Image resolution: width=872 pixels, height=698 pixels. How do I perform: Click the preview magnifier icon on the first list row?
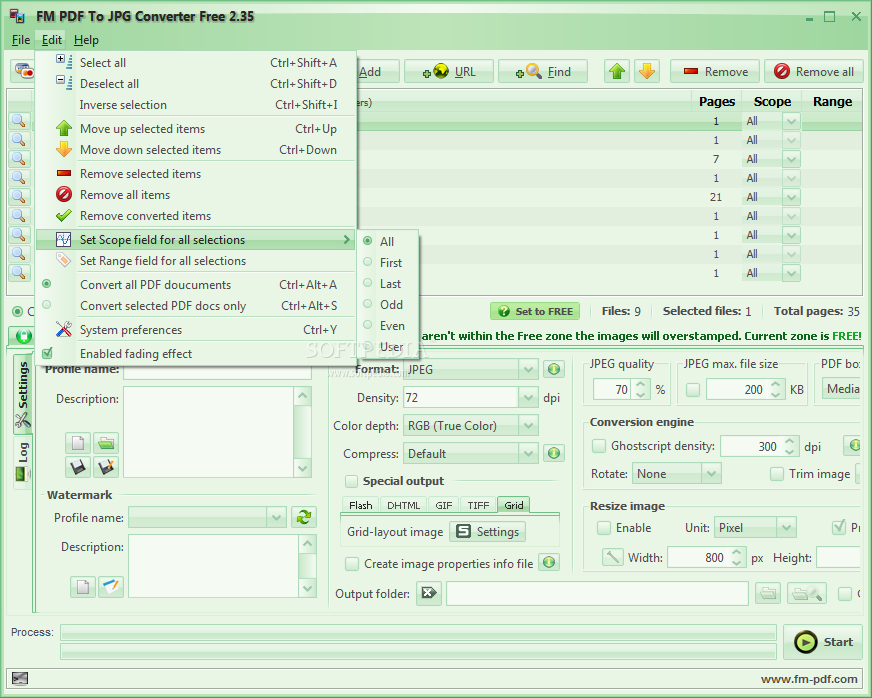[x=19, y=121]
